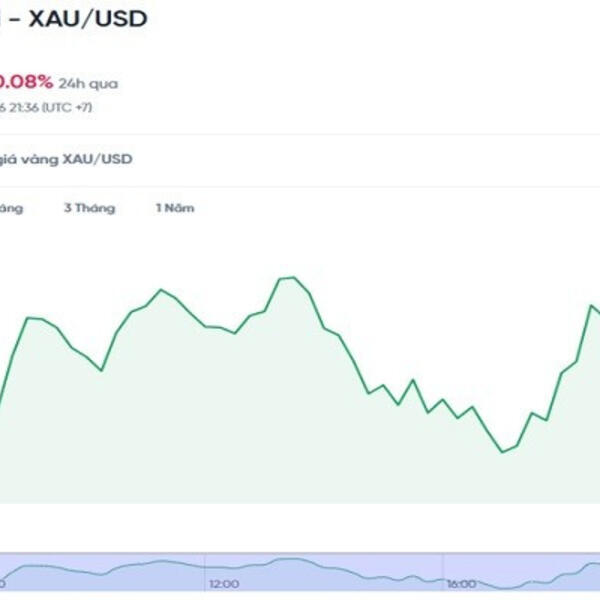
Task: Jump to the 16:00 marker in navigator
Action: click(x=461, y=583)
